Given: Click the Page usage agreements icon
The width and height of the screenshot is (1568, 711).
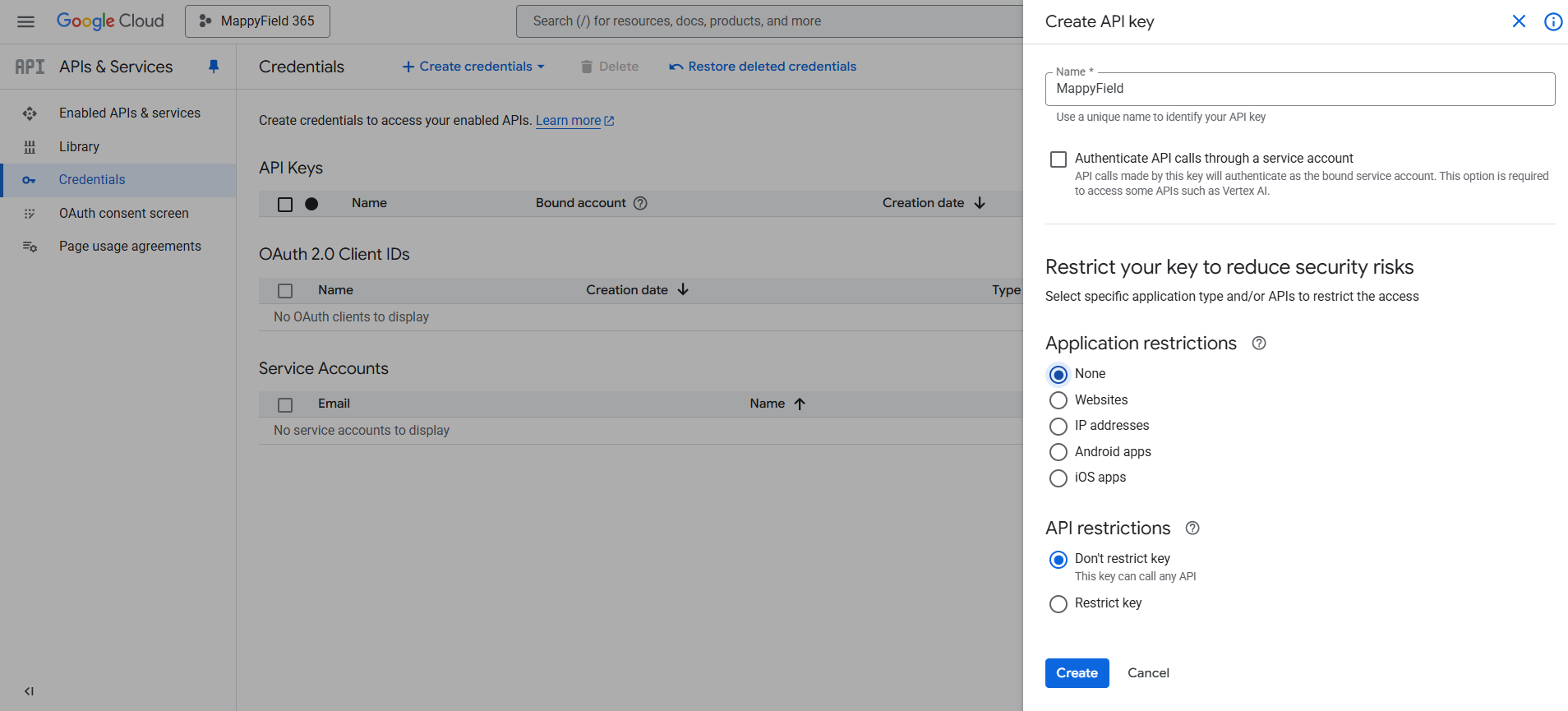Looking at the screenshot, I should [30, 247].
